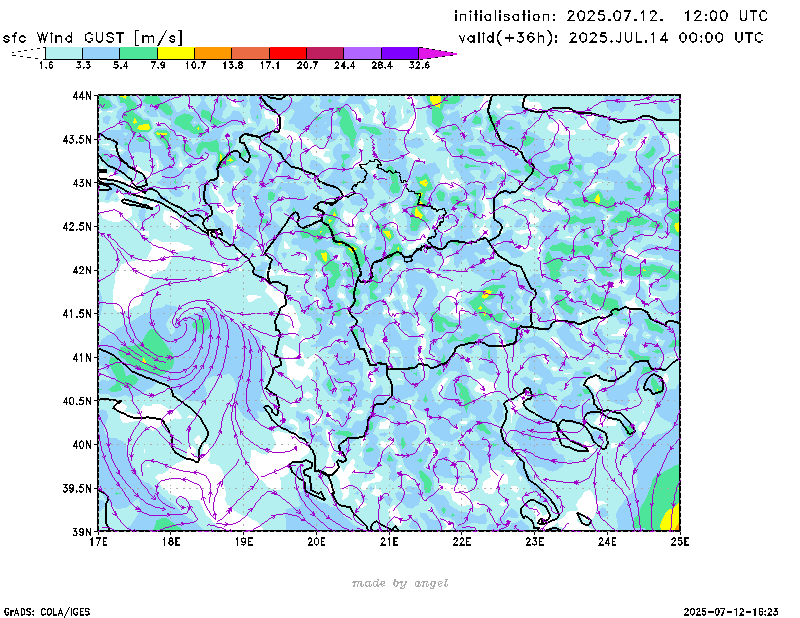Select the red 17.1–20.7 legend swatch
Viewport: 800px width, 618px height.
[287, 52]
